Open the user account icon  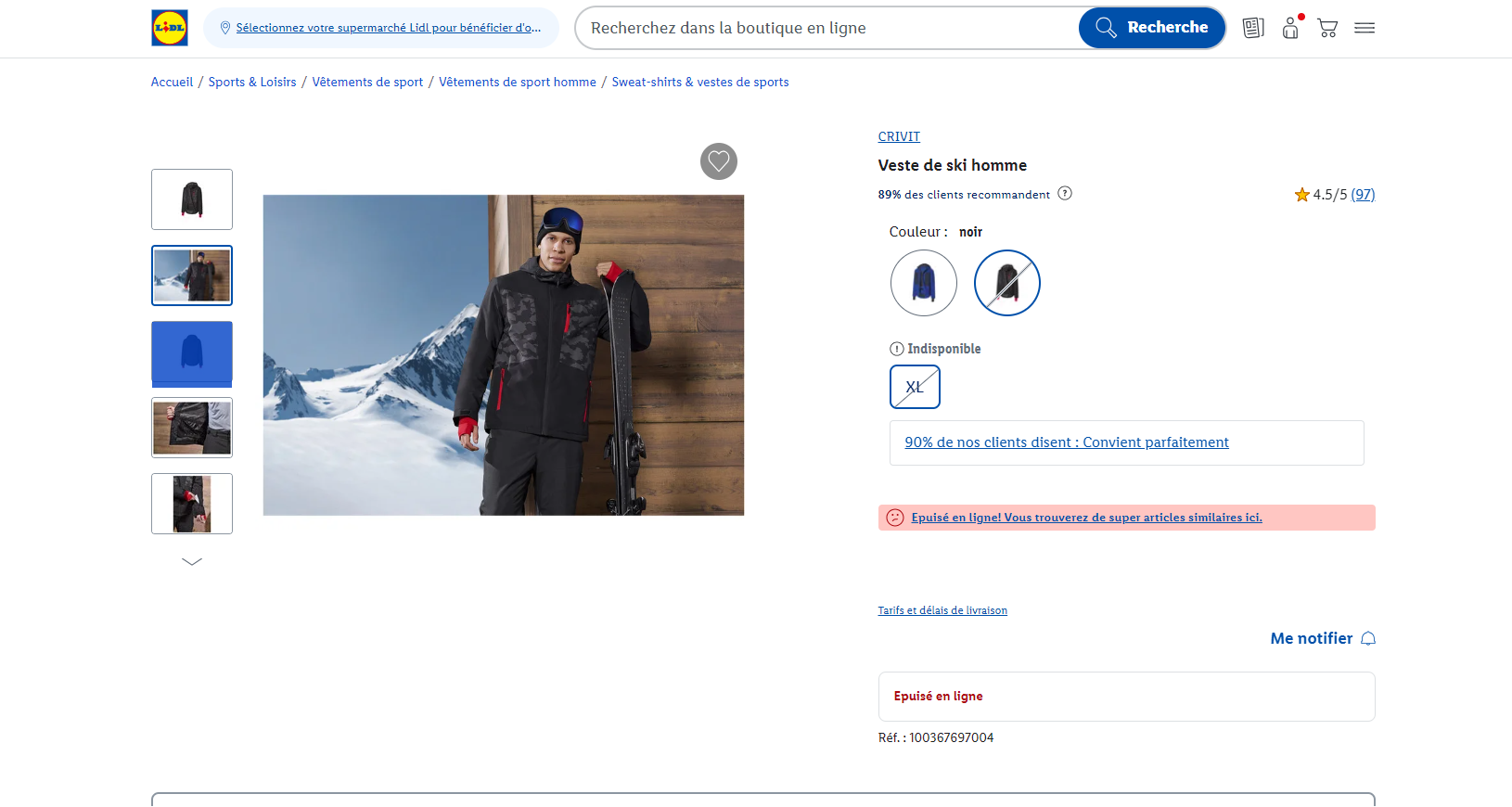click(x=1290, y=28)
